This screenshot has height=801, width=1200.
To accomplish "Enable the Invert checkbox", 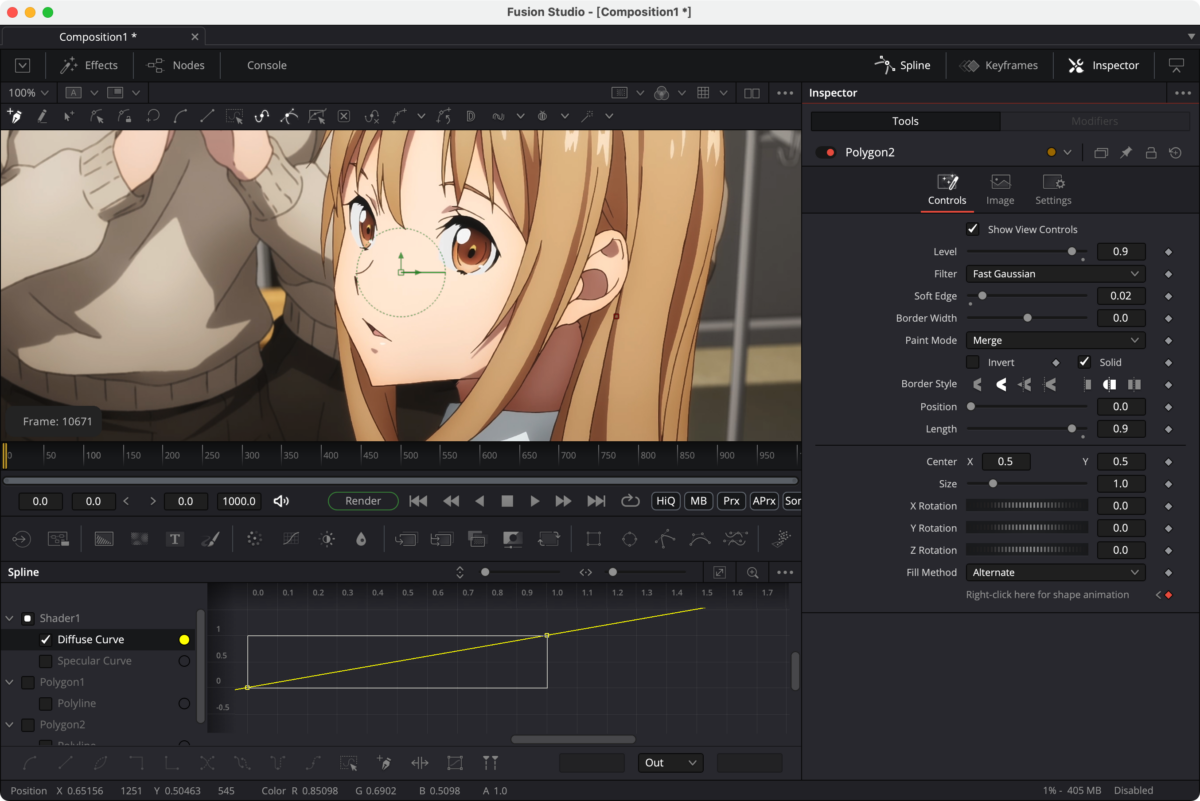I will (973, 362).
